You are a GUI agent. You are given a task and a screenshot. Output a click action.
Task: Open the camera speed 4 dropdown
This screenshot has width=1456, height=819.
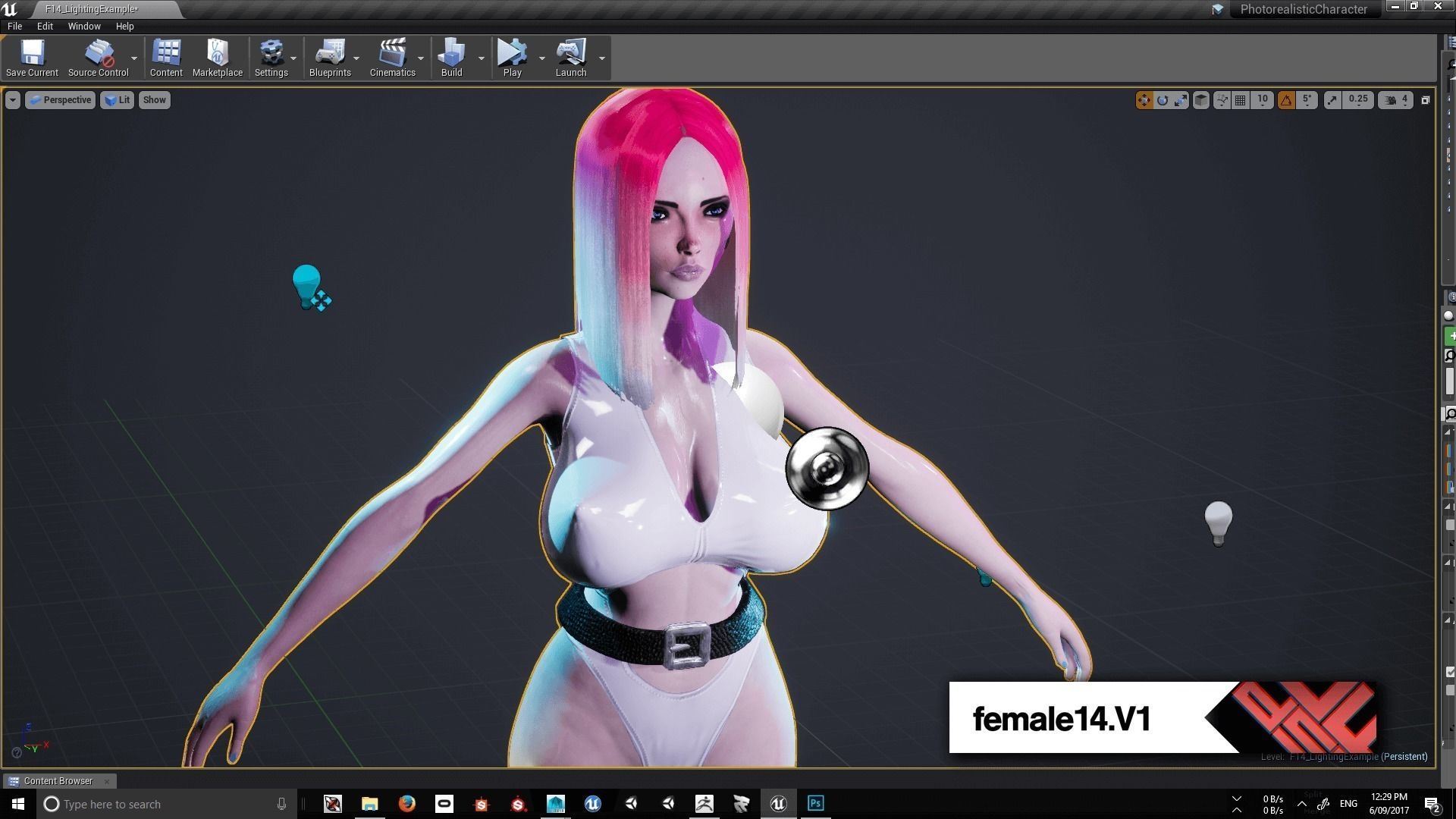pos(1396,100)
